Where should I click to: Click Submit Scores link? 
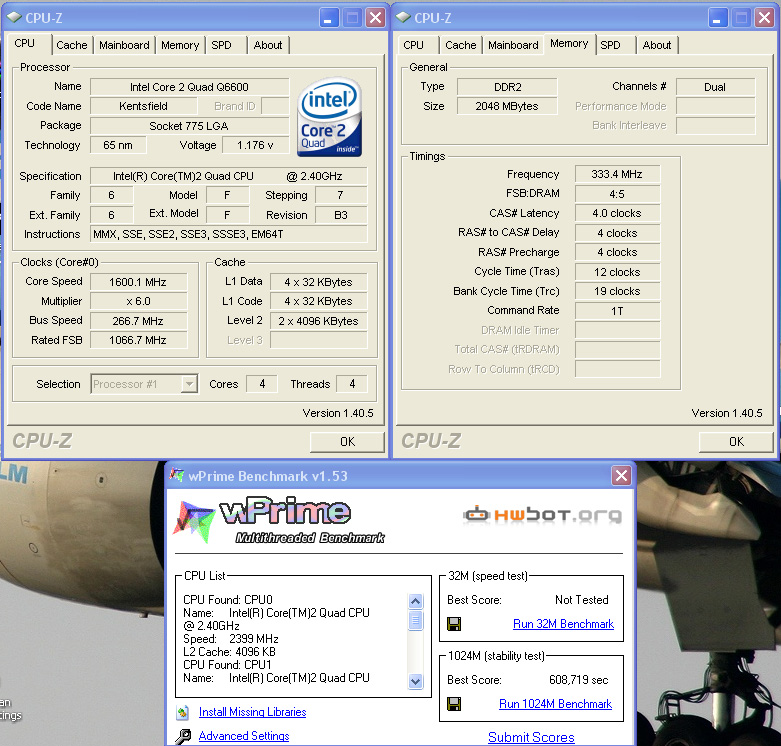click(x=531, y=737)
